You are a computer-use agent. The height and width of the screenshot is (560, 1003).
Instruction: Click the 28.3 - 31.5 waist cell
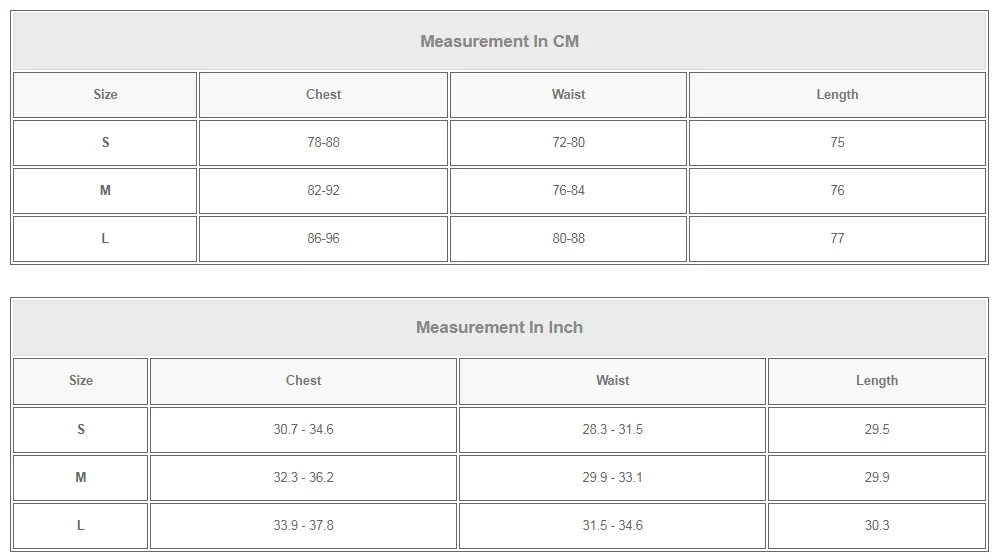point(612,429)
